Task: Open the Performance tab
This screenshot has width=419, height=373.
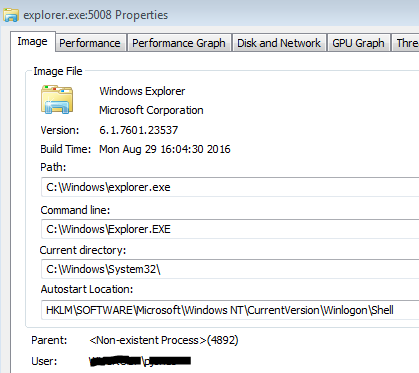Action: (x=90, y=43)
